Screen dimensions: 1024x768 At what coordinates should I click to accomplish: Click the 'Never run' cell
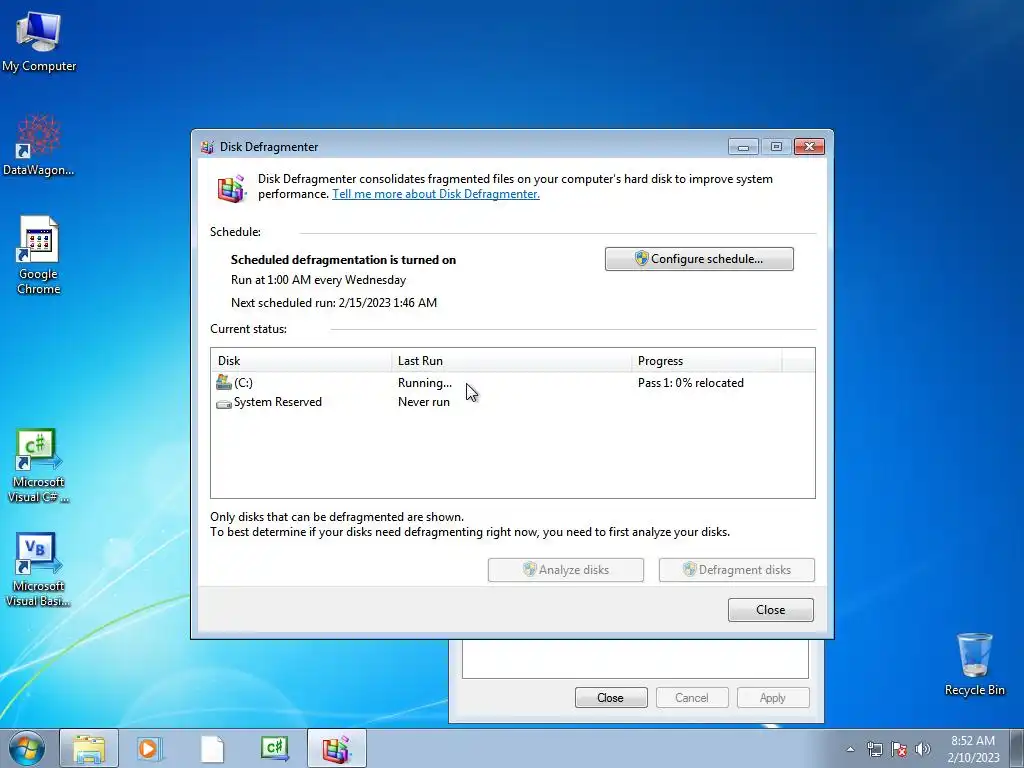(424, 402)
